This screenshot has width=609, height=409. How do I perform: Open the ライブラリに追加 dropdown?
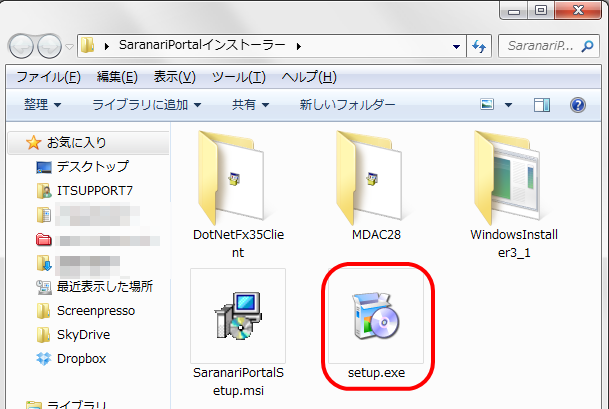click(146, 104)
